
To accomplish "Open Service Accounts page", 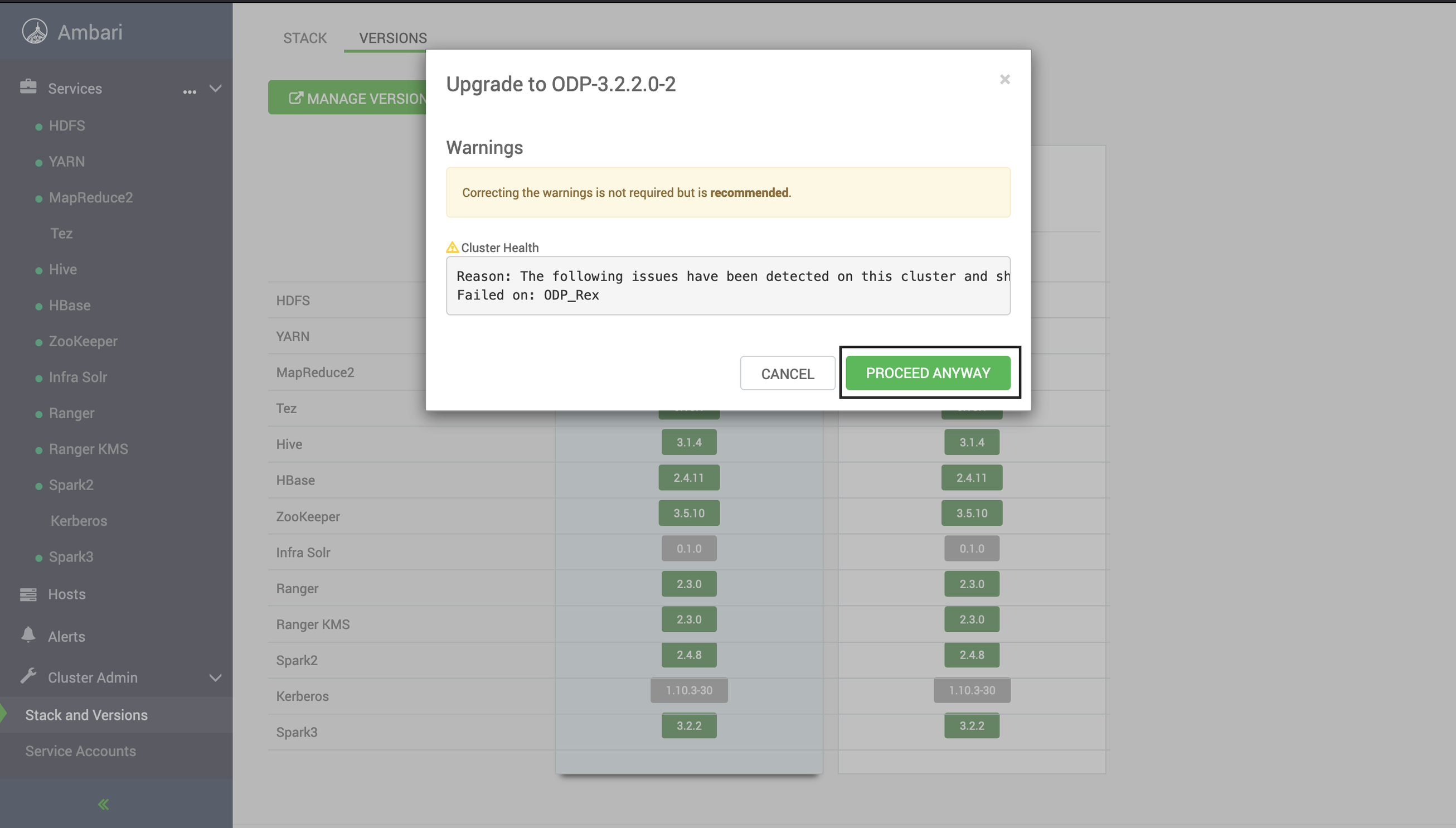I will pos(81,750).
